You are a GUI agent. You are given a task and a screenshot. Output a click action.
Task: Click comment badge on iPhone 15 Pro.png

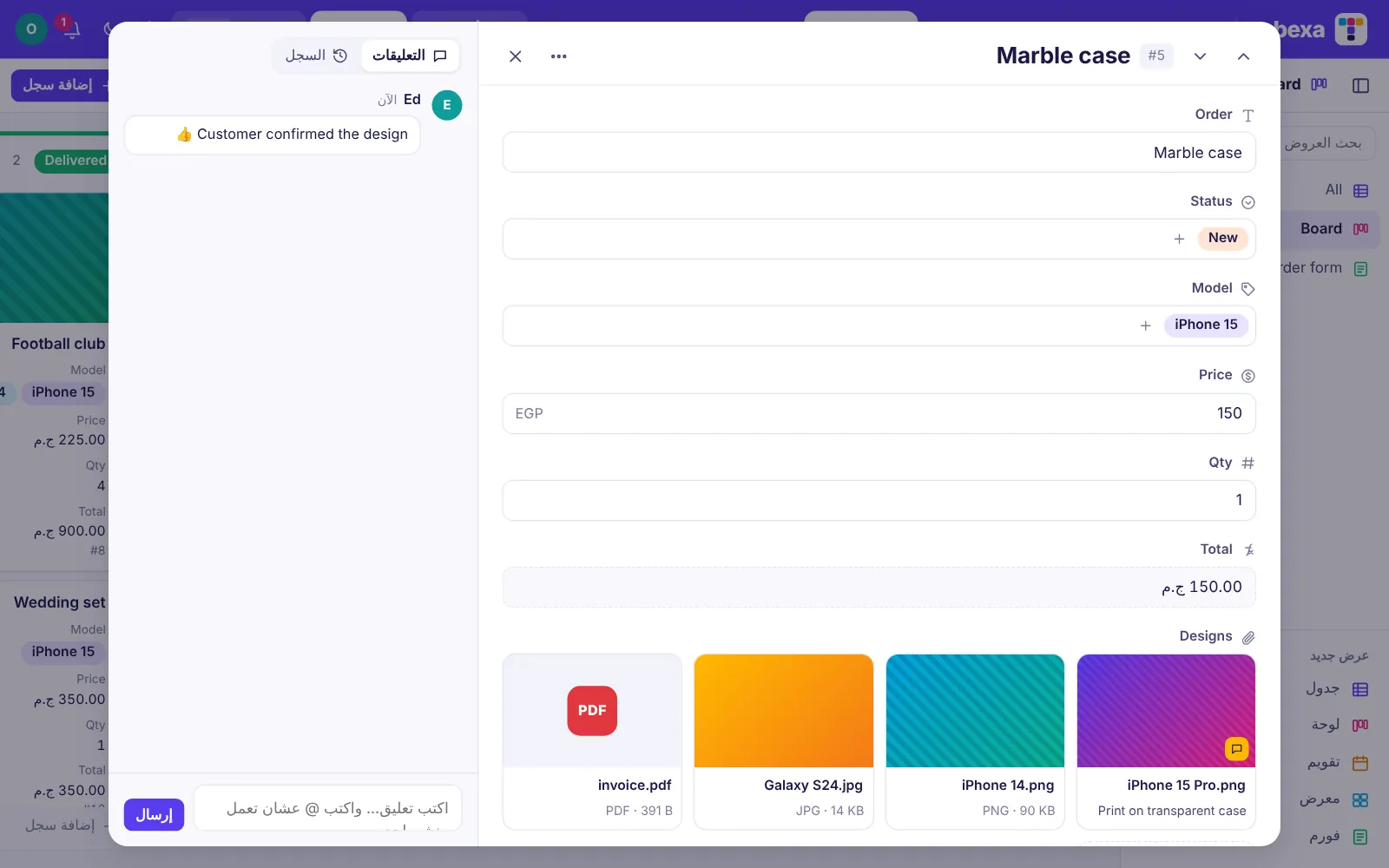pyautogui.click(x=1236, y=748)
